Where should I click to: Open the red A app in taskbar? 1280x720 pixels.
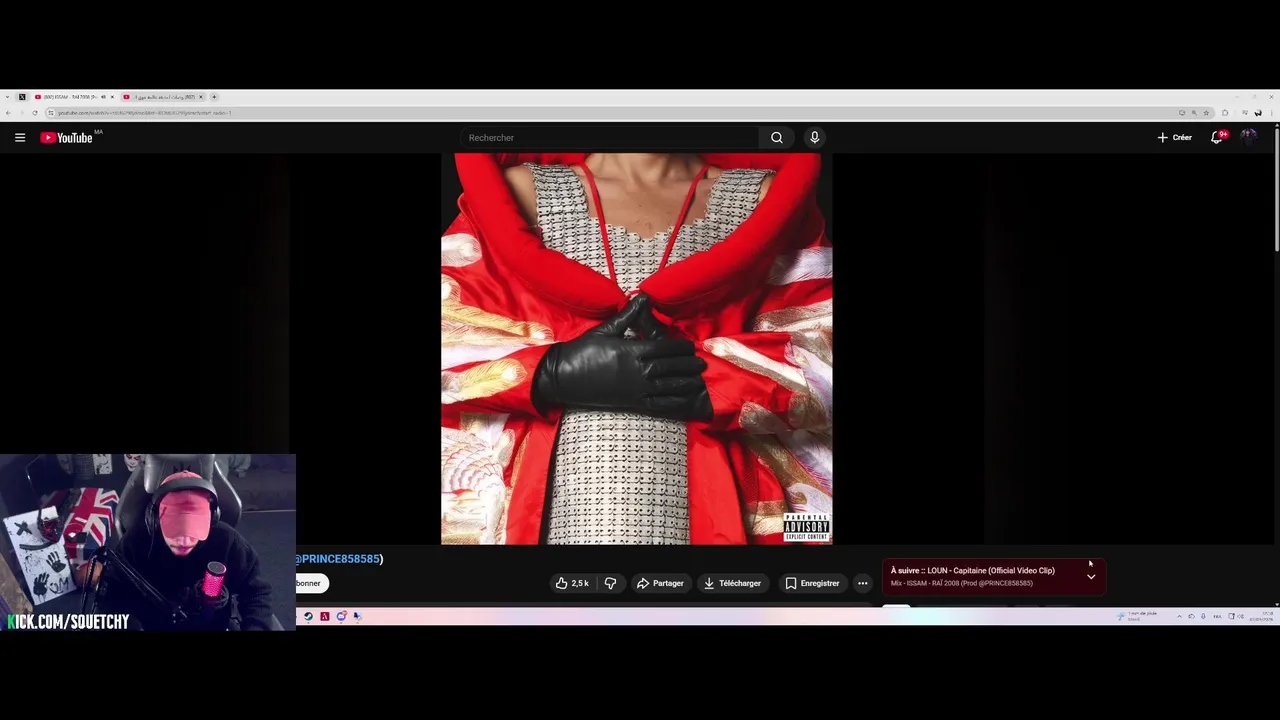[324, 616]
